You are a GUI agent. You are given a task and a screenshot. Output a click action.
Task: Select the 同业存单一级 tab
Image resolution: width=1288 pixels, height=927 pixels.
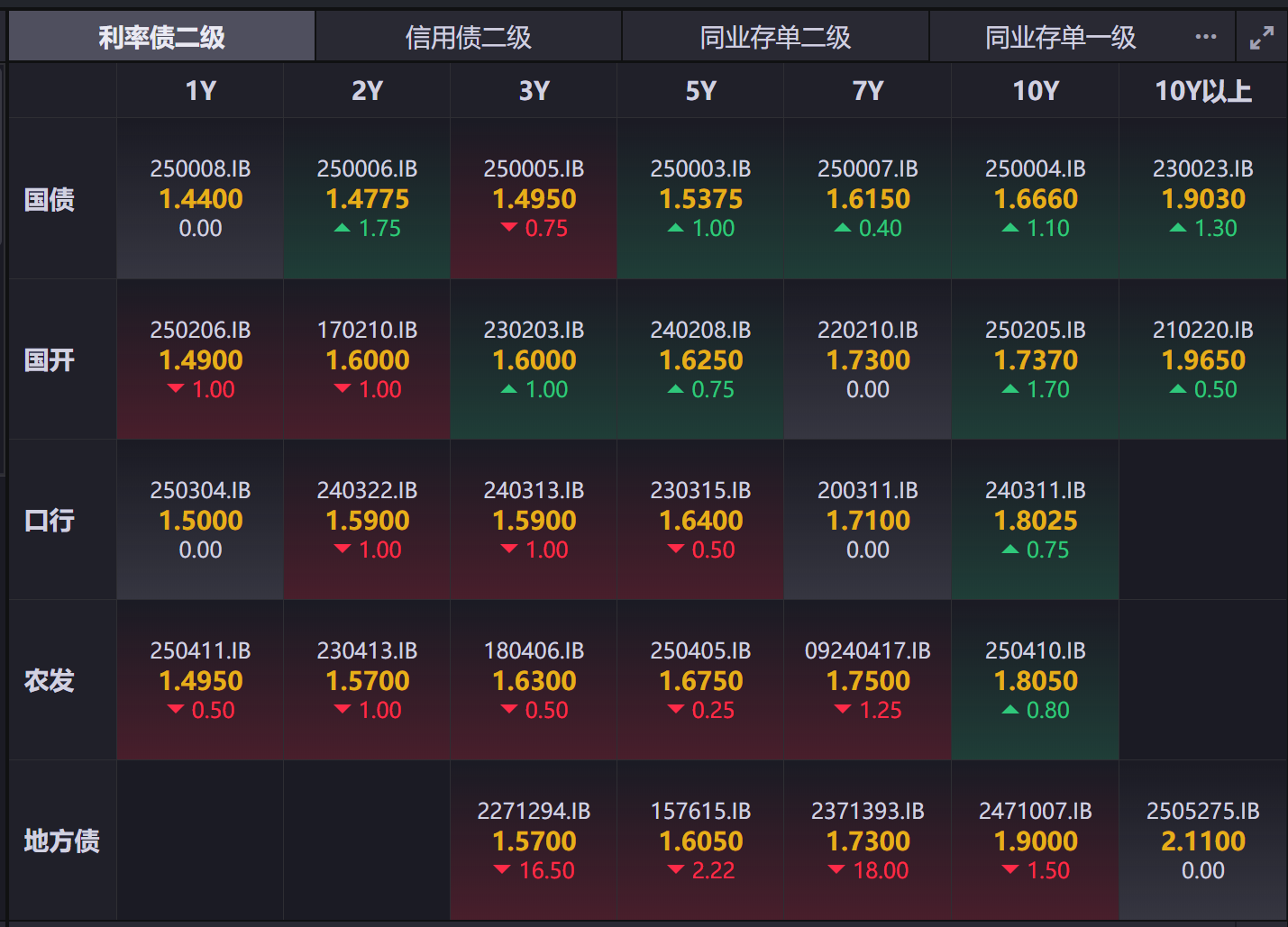coord(1060,37)
